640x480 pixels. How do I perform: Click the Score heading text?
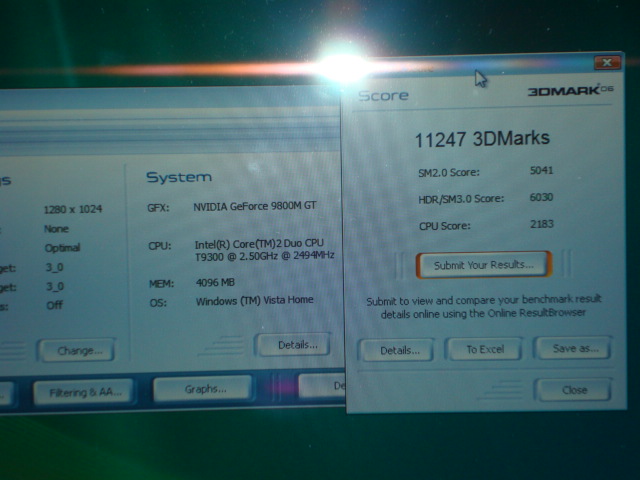(x=383, y=96)
